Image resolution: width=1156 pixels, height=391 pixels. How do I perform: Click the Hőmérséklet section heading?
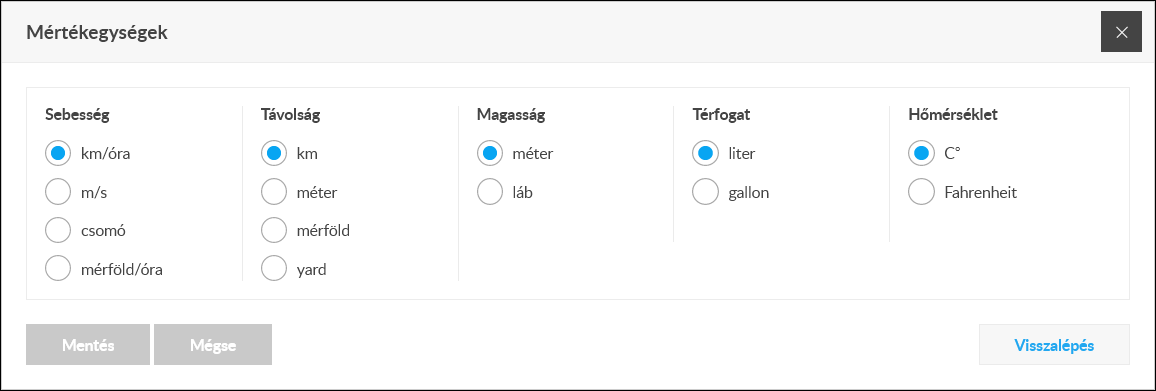[954, 114]
